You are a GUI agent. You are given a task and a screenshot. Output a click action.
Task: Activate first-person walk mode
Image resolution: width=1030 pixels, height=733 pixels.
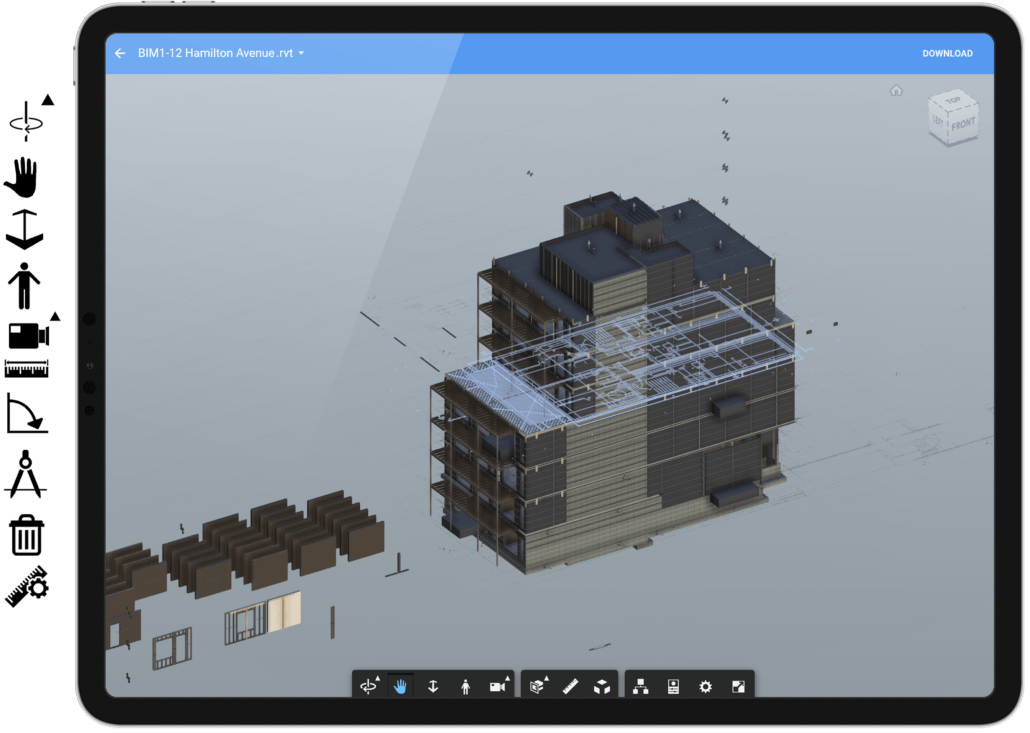tap(465, 685)
